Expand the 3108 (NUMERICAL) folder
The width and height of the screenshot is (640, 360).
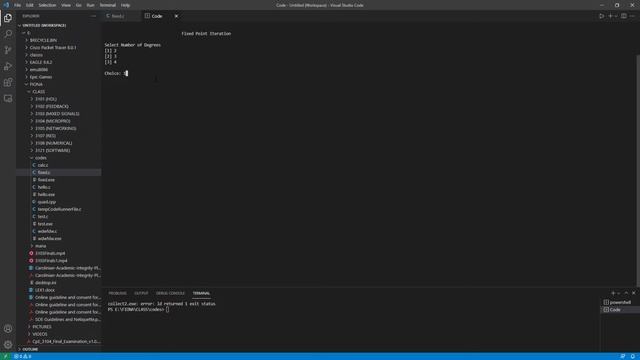(53, 143)
